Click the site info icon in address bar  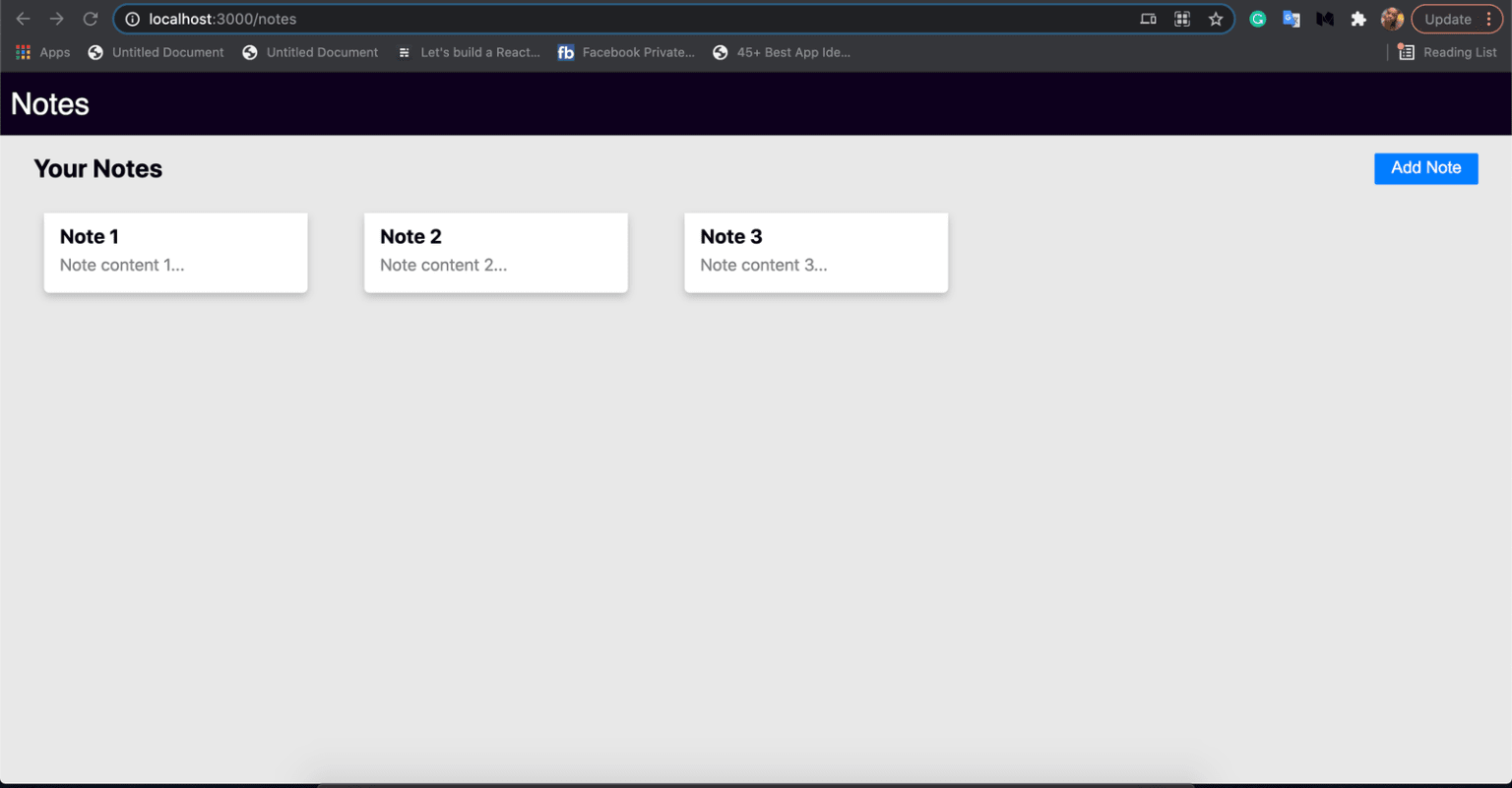click(132, 19)
